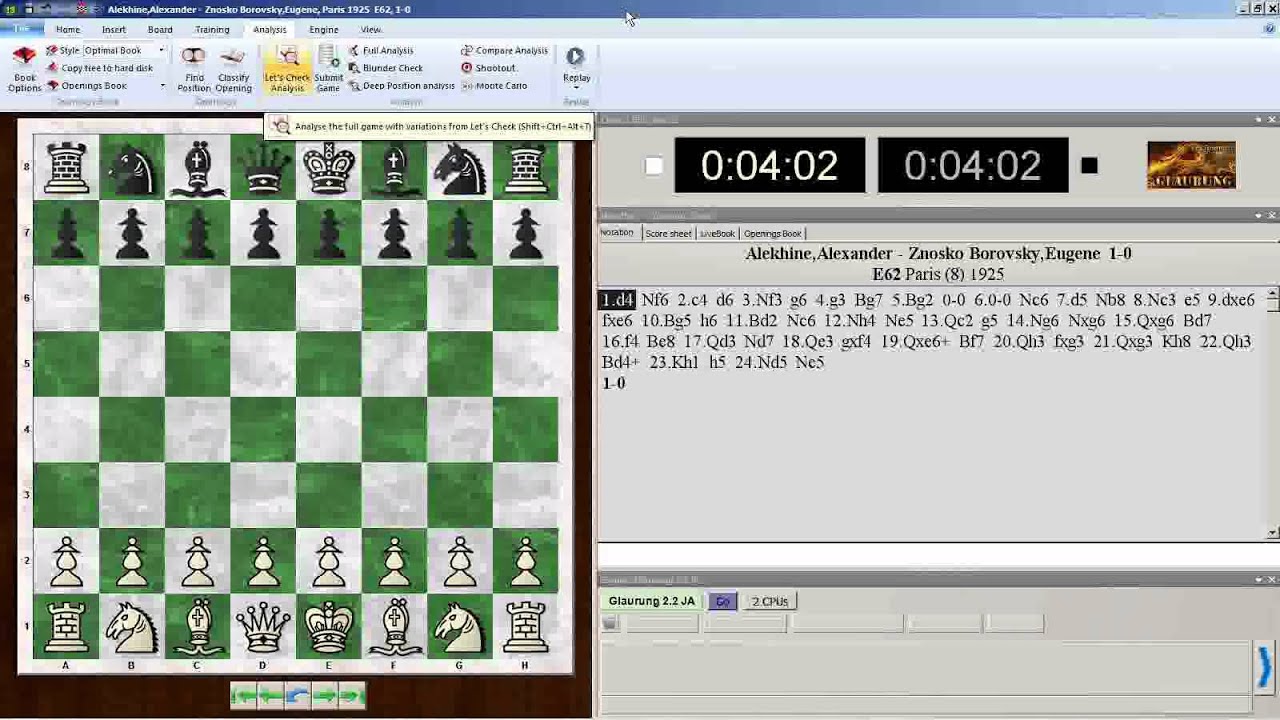Switch to the Openings Book notation tab
This screenshot has height=720, width=1280.
point(772,233)
